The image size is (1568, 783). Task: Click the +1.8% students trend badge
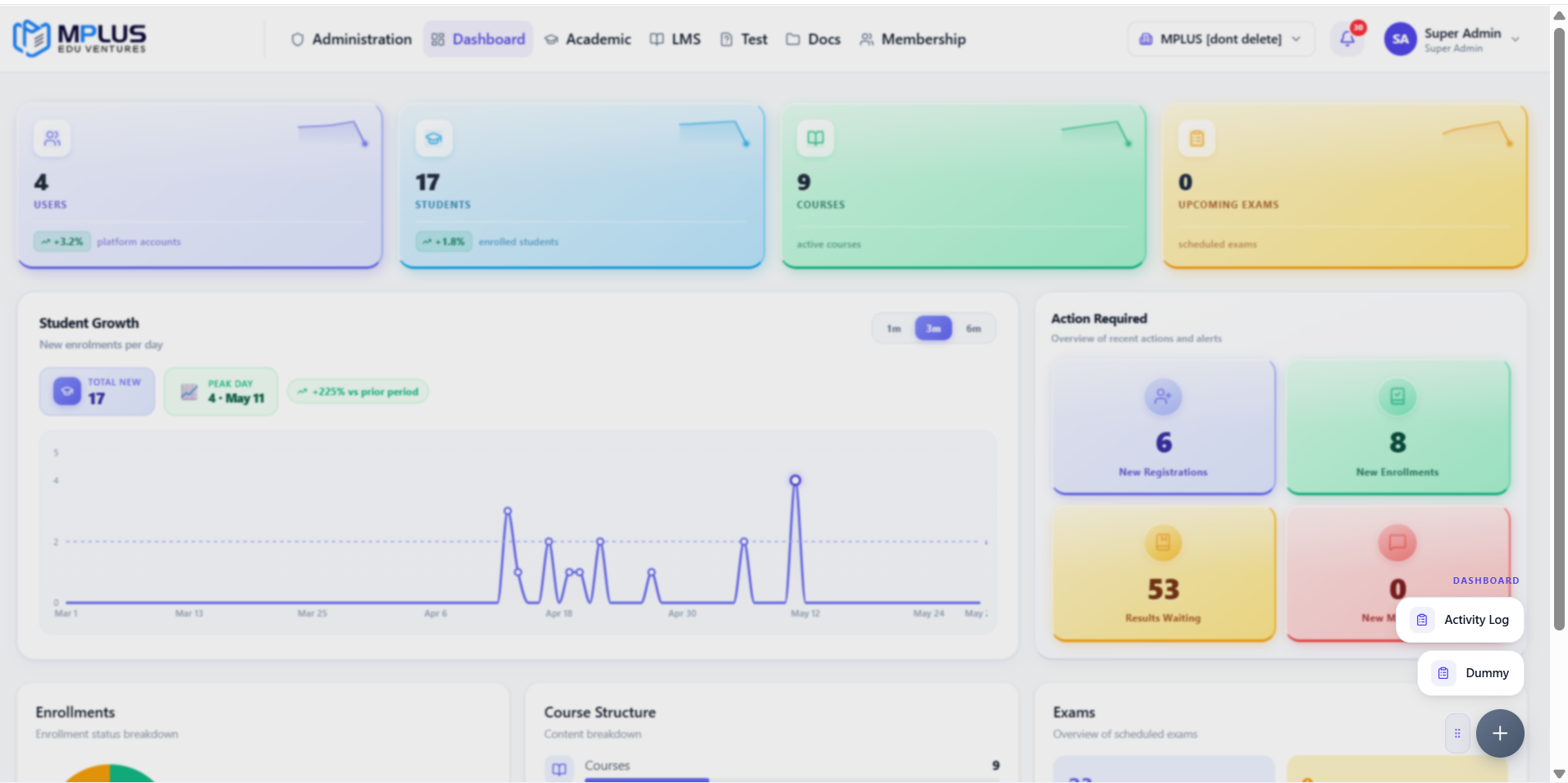pyautogui.click(x=444, y=242)
